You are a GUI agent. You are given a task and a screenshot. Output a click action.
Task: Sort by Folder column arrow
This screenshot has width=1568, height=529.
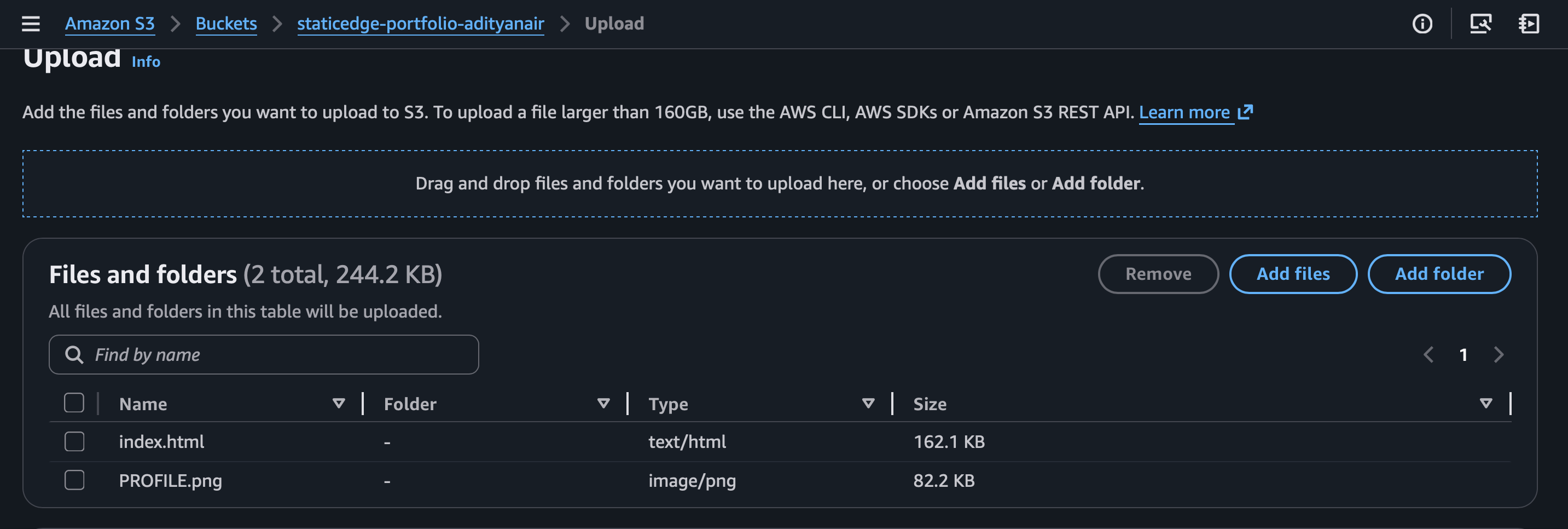pos(603,404)
